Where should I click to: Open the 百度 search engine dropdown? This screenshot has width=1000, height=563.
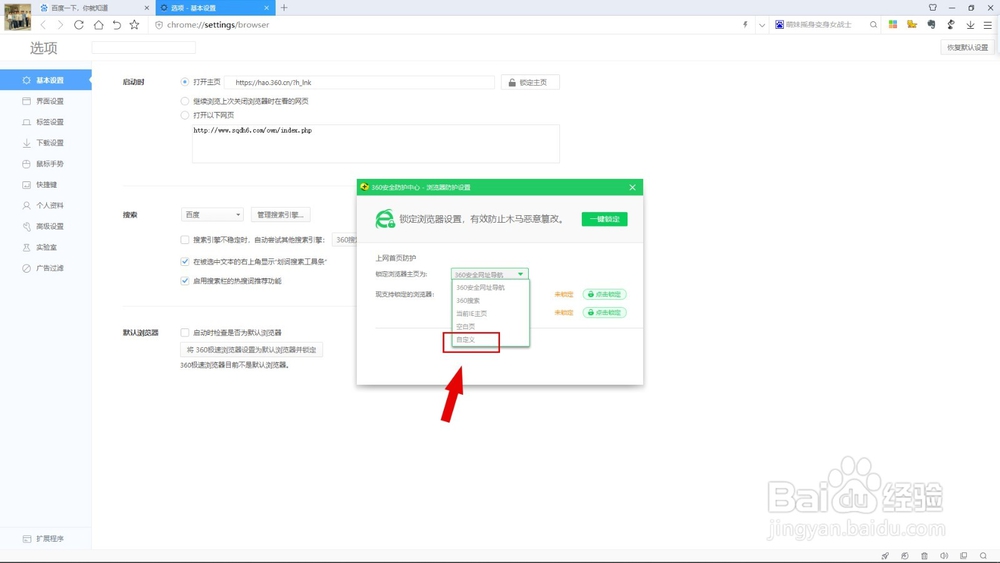(x=212, y=215)
